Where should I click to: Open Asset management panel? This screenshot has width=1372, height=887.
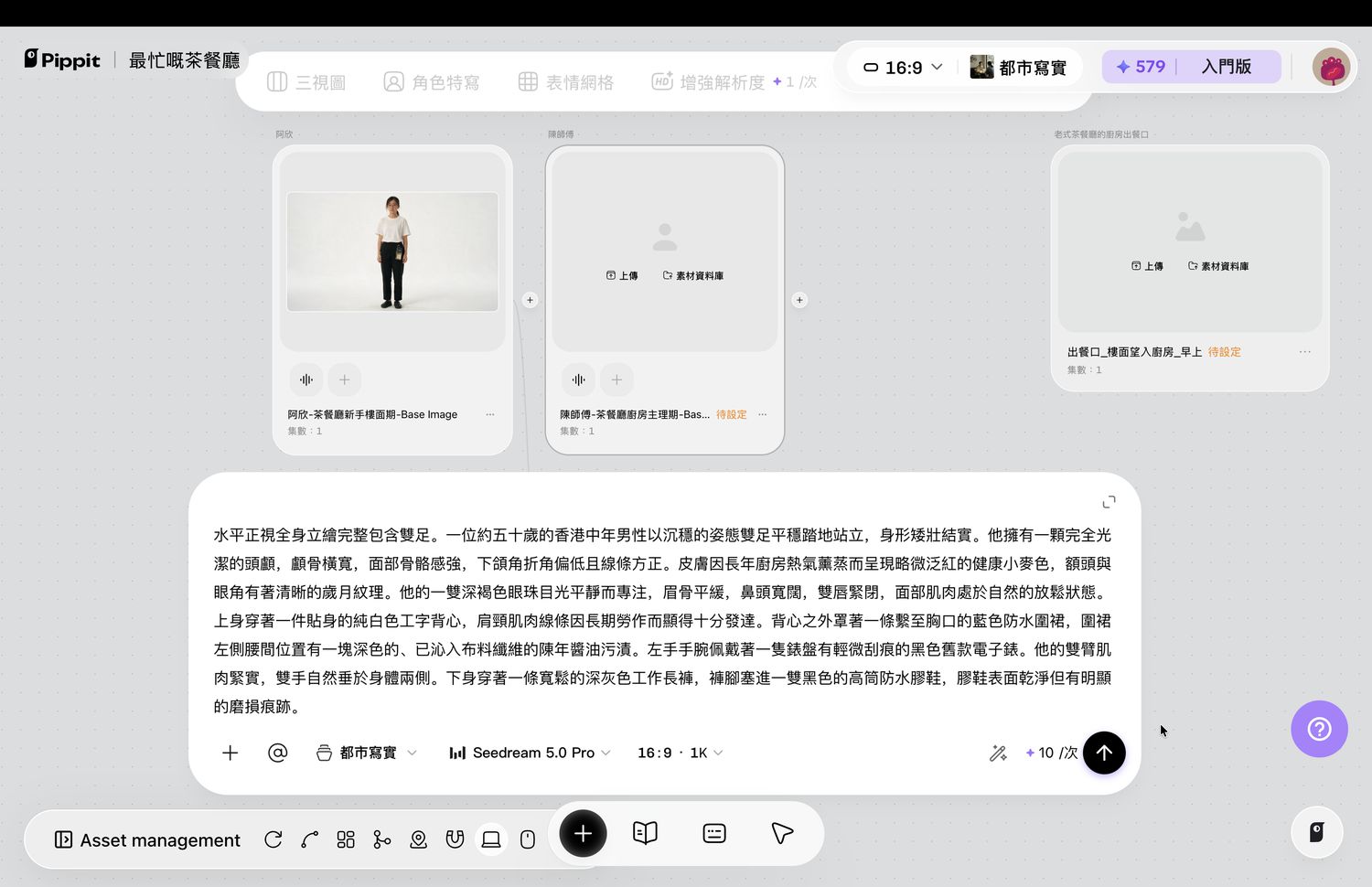147,839
